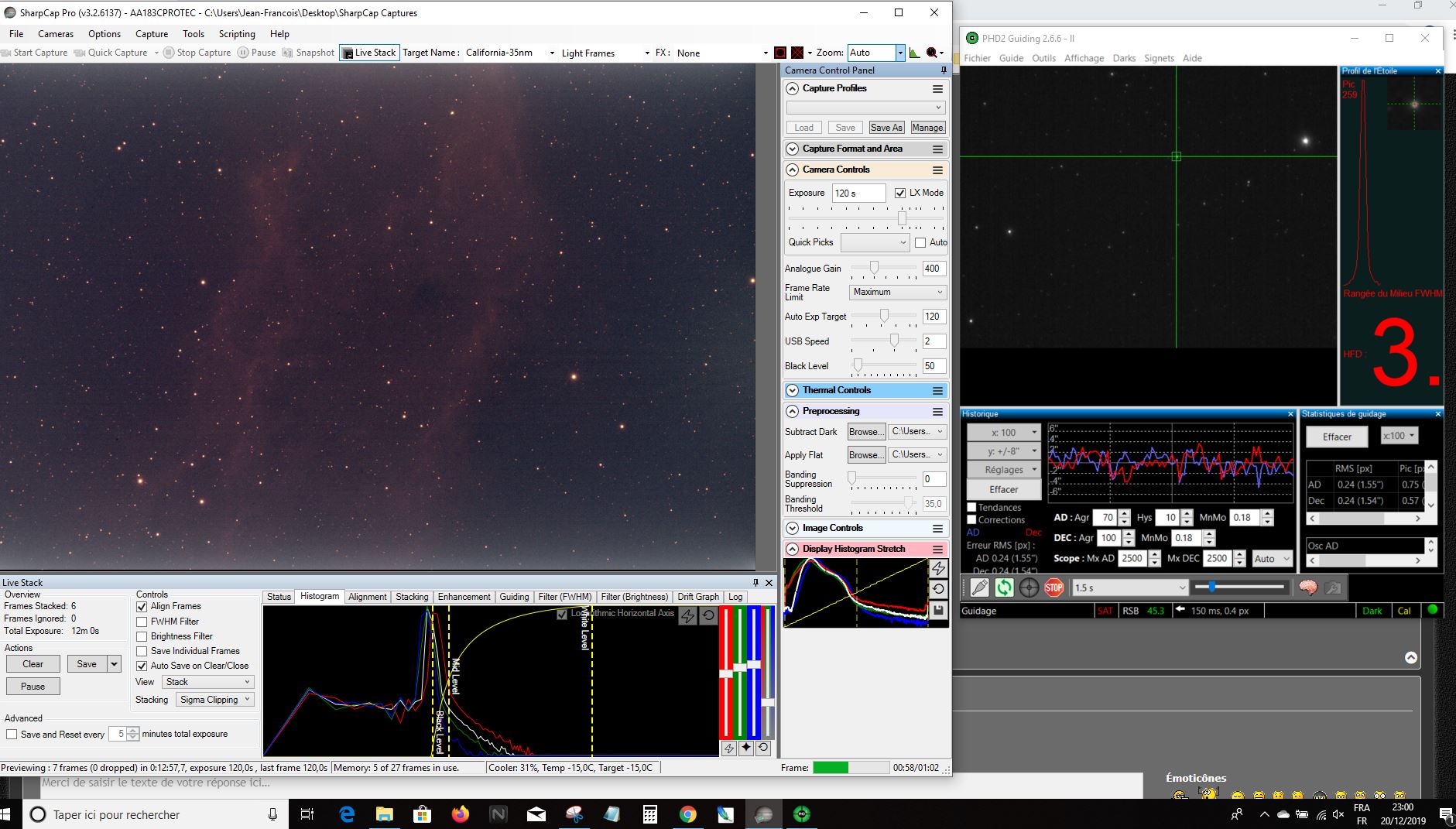Viewport: 1456px width, 829px height.
Task: Toggle the Align Frames checkbox
Action: (142, 607)
